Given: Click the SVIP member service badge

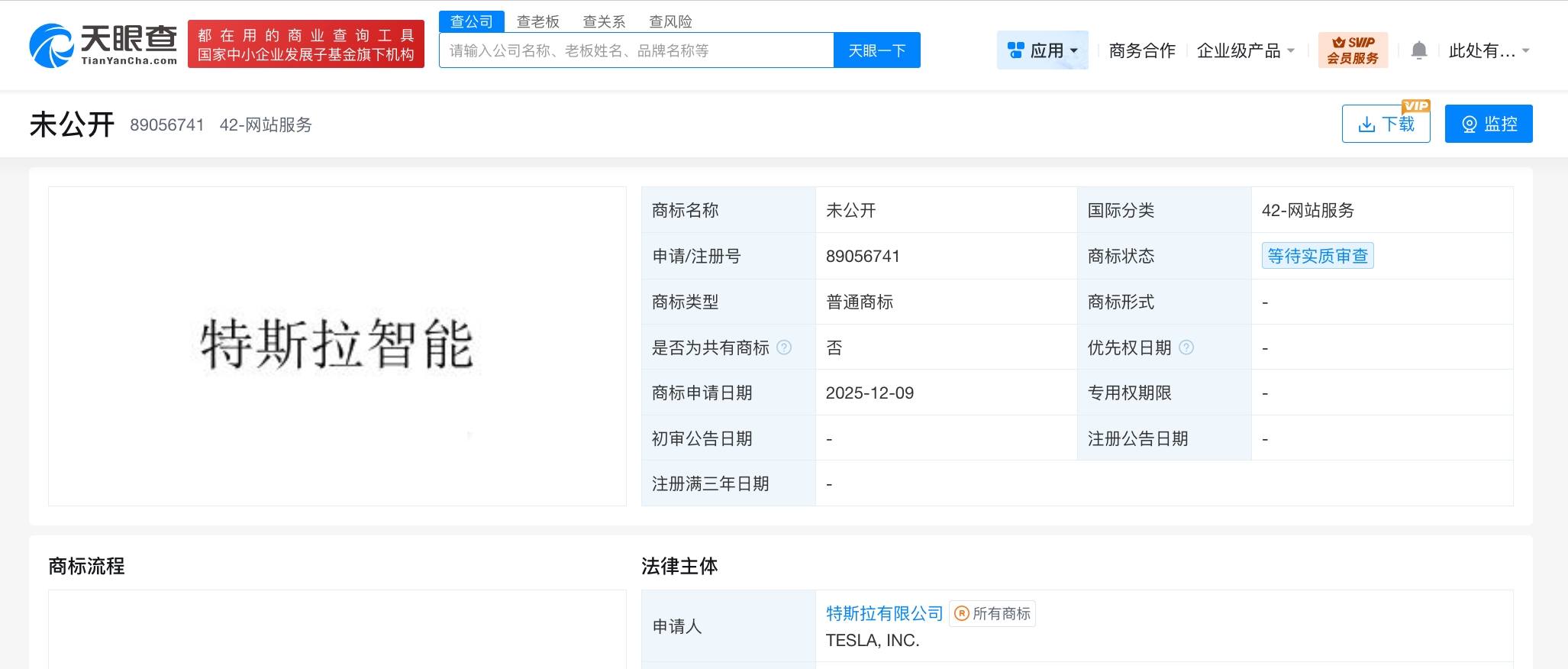Looking at the screenshot, I should 1353,50.
